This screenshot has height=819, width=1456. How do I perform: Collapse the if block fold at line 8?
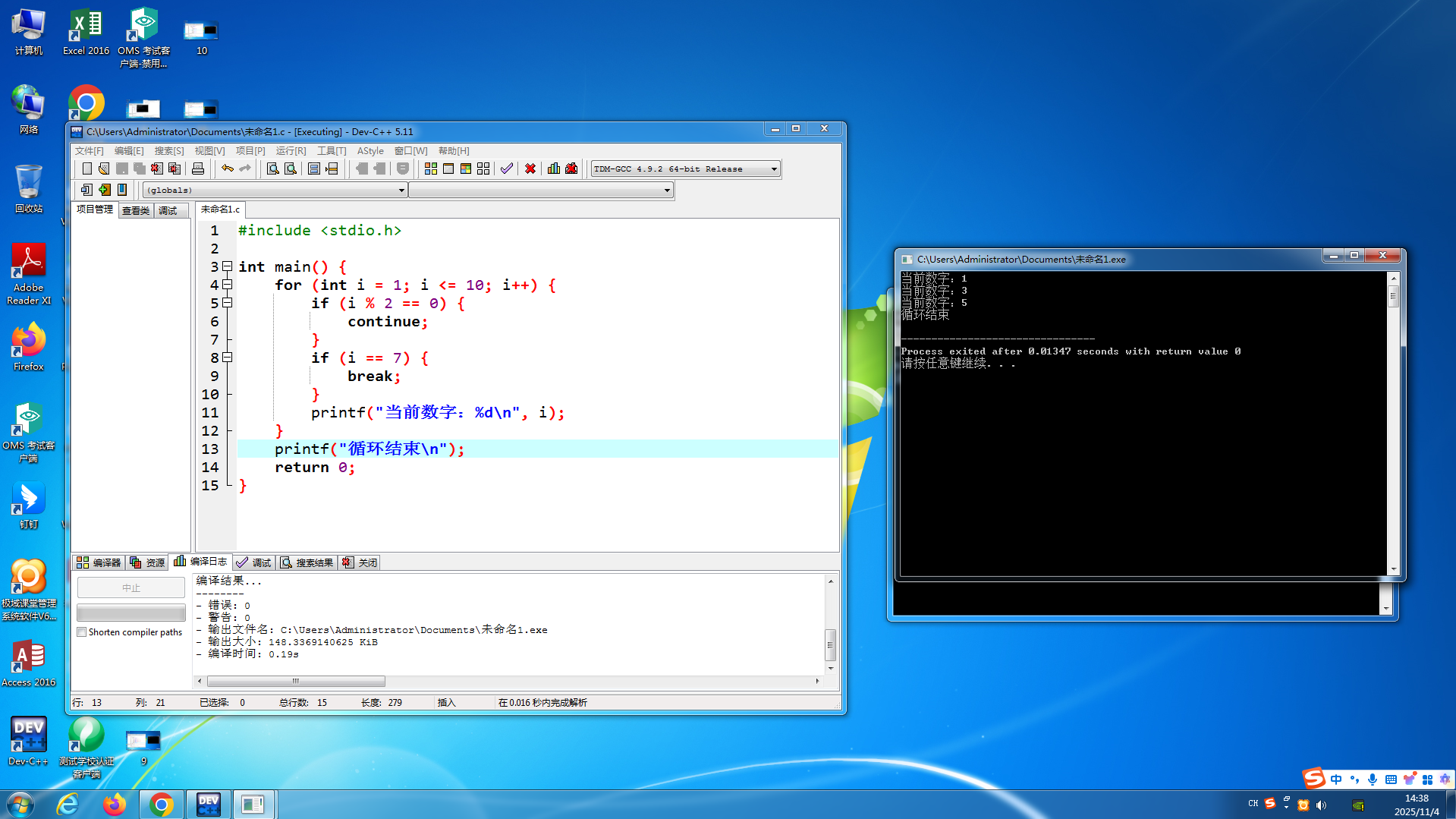[x=227, y=358]
